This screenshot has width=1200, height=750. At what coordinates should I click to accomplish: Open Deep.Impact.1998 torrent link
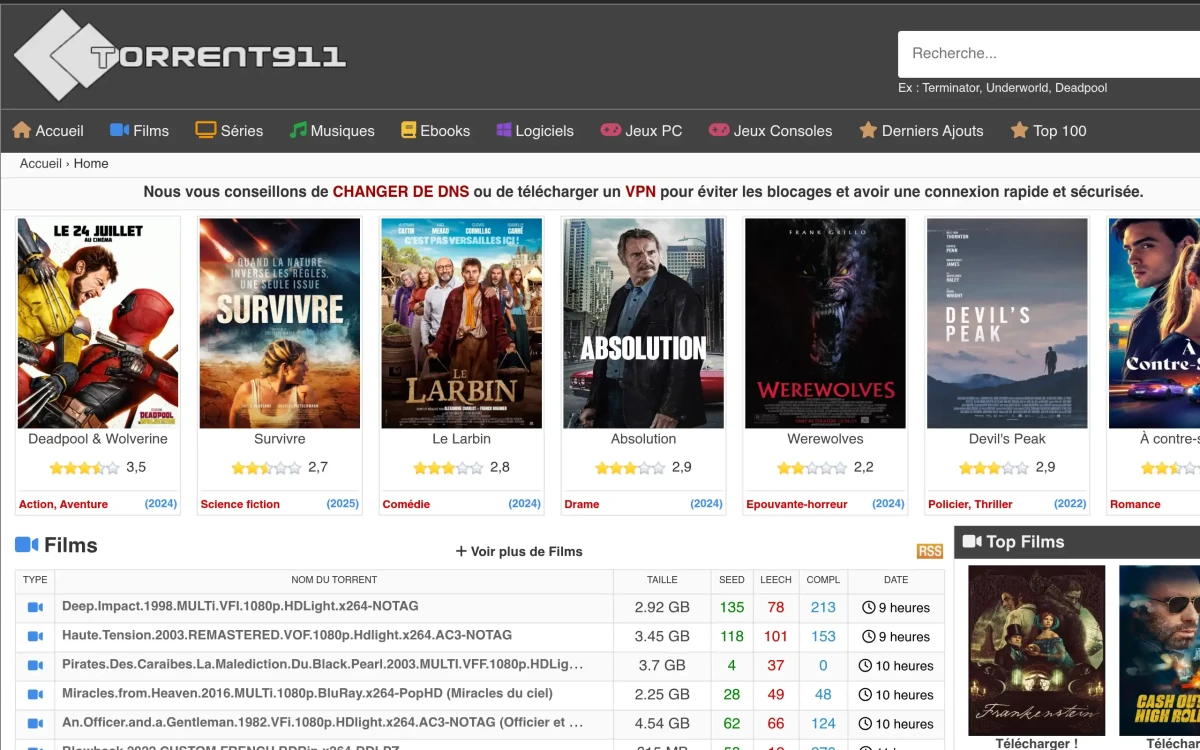click(240, 606)
